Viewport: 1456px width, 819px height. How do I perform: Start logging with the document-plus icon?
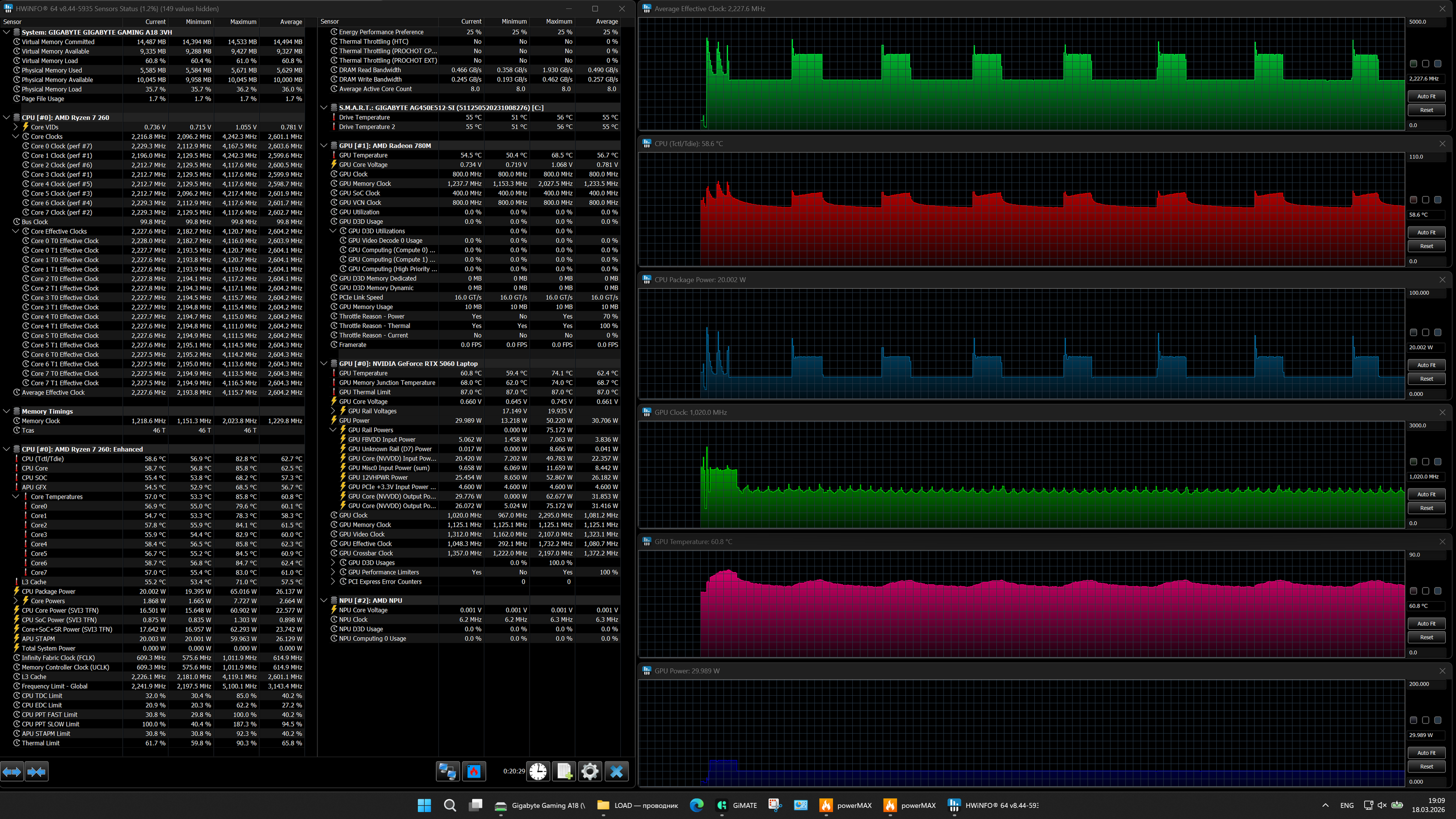(x=564, y=771)
